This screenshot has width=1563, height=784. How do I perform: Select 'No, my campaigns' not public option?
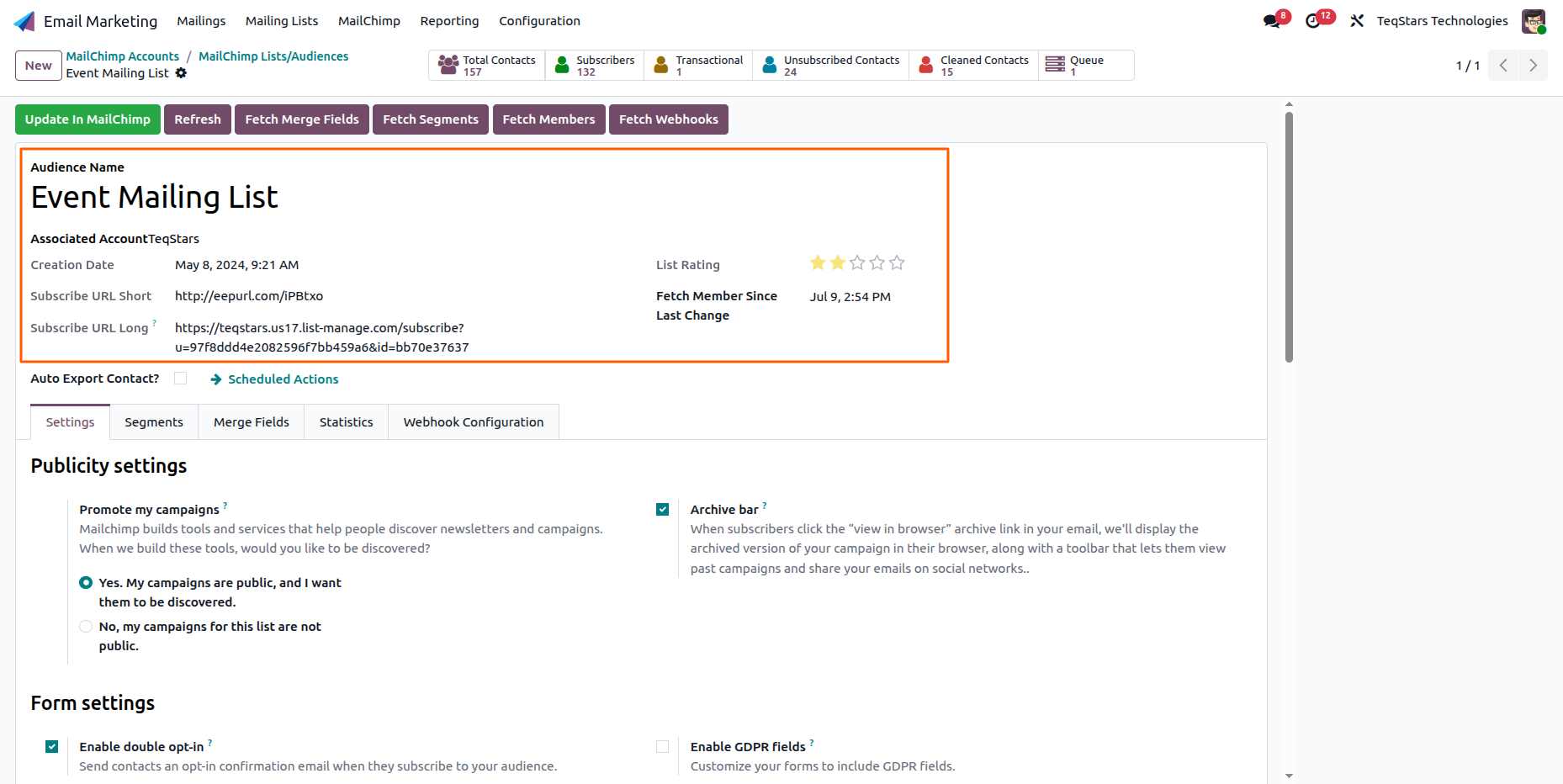coord(86,627)
